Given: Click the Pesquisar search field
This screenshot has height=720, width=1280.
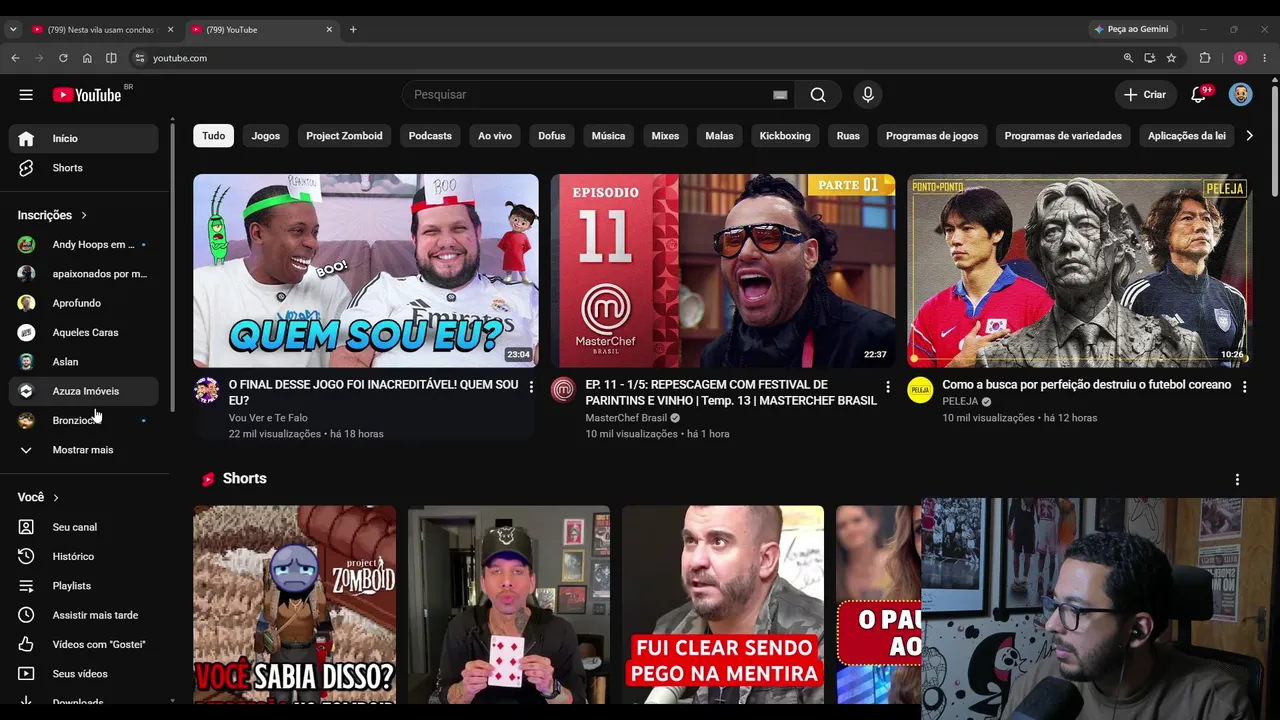Looking at the screenshot, I should (590, 95).
